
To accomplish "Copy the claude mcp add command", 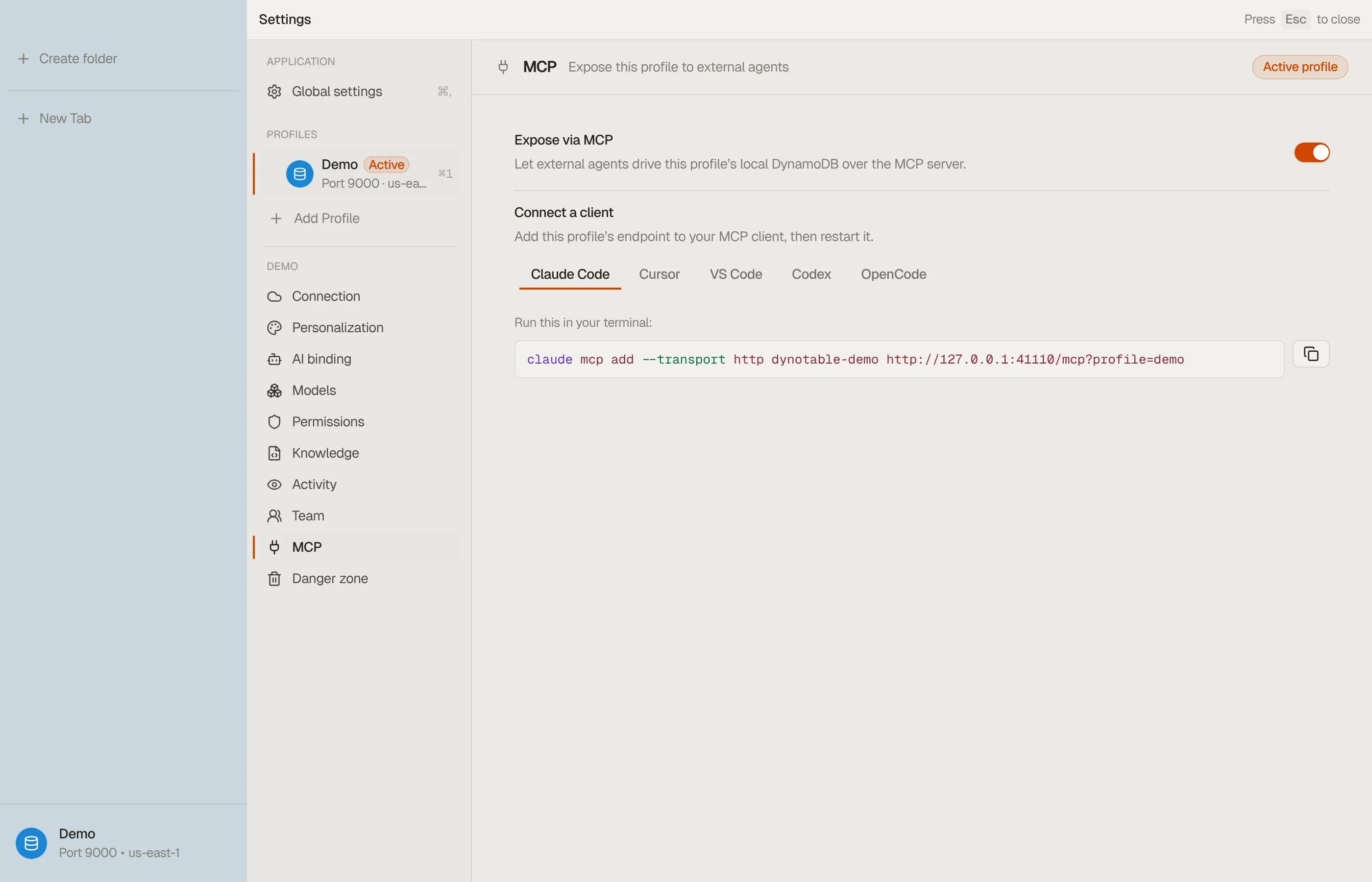I will [x=1311, y=354].
